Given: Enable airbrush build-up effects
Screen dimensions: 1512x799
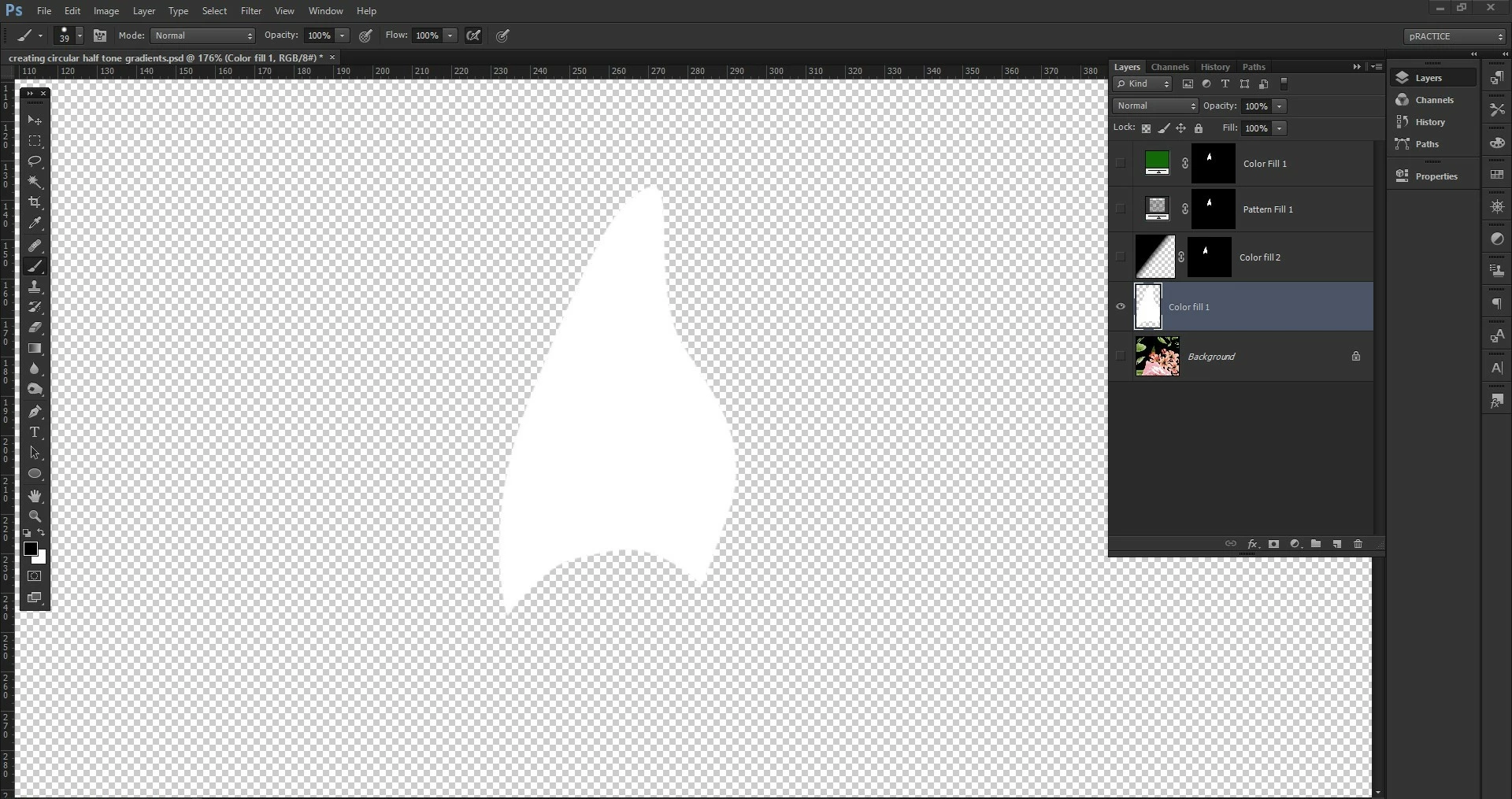Looking at the screenshot, I should [x=473, y=35].
